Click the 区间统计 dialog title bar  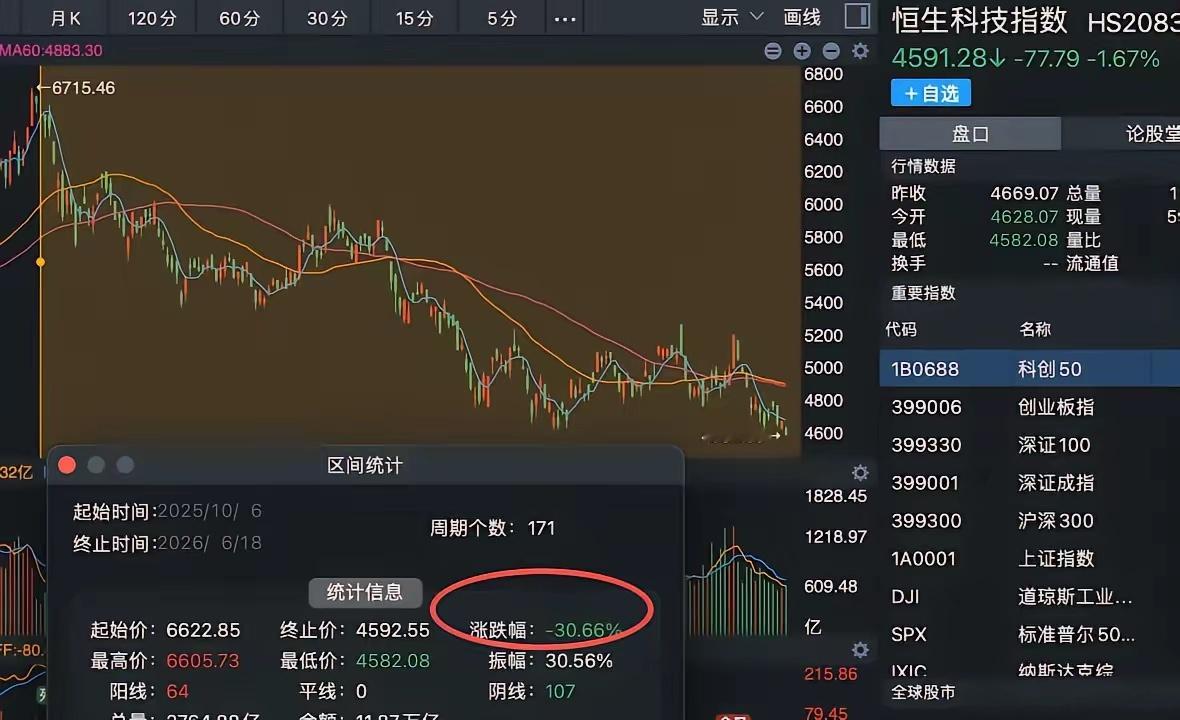365,465
